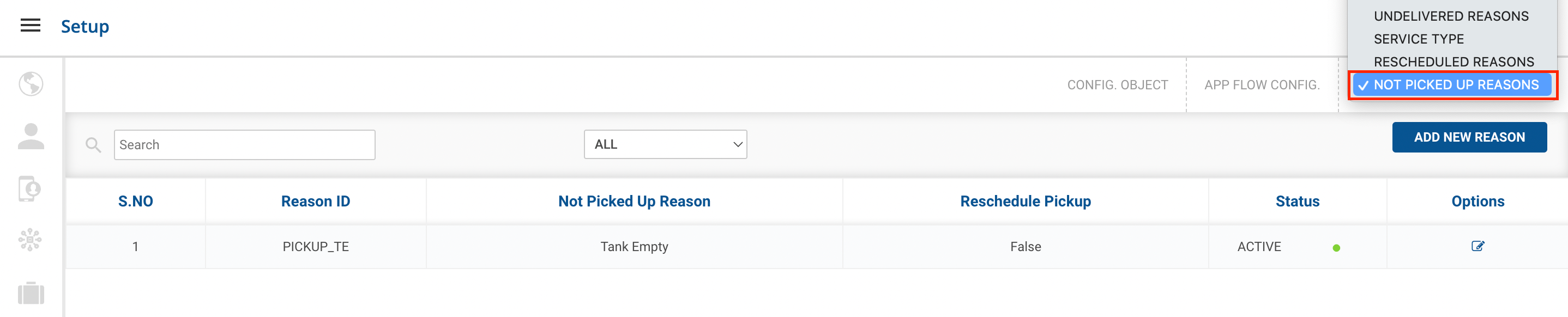The image size is (1568, 317).
Task: Click the briefcase sidebar icon
Action: pos(31,293)
